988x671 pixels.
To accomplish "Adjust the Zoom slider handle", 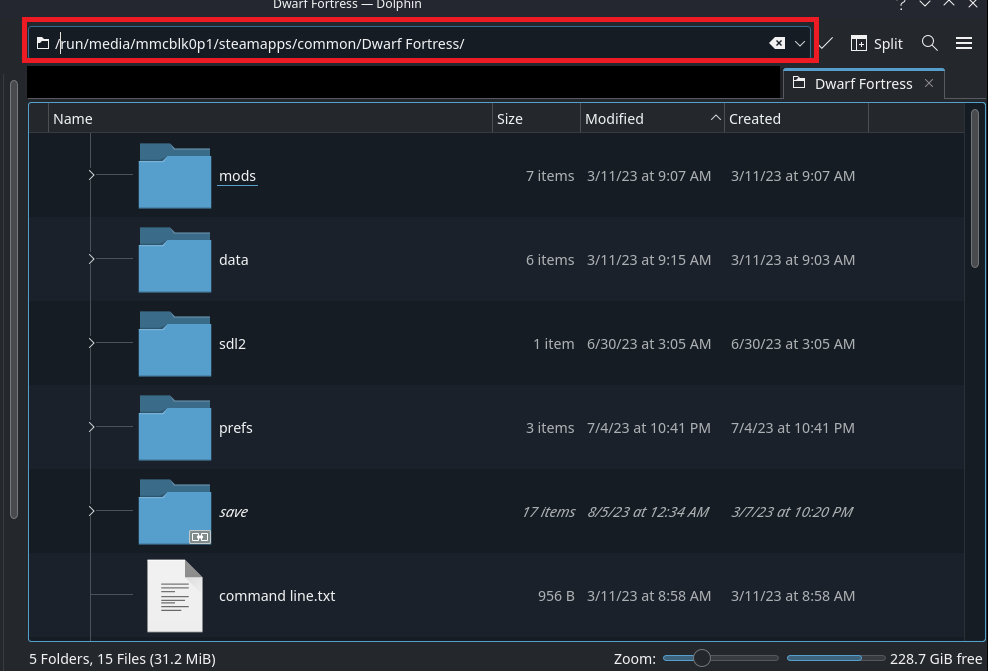I will (x=701, y=658).
